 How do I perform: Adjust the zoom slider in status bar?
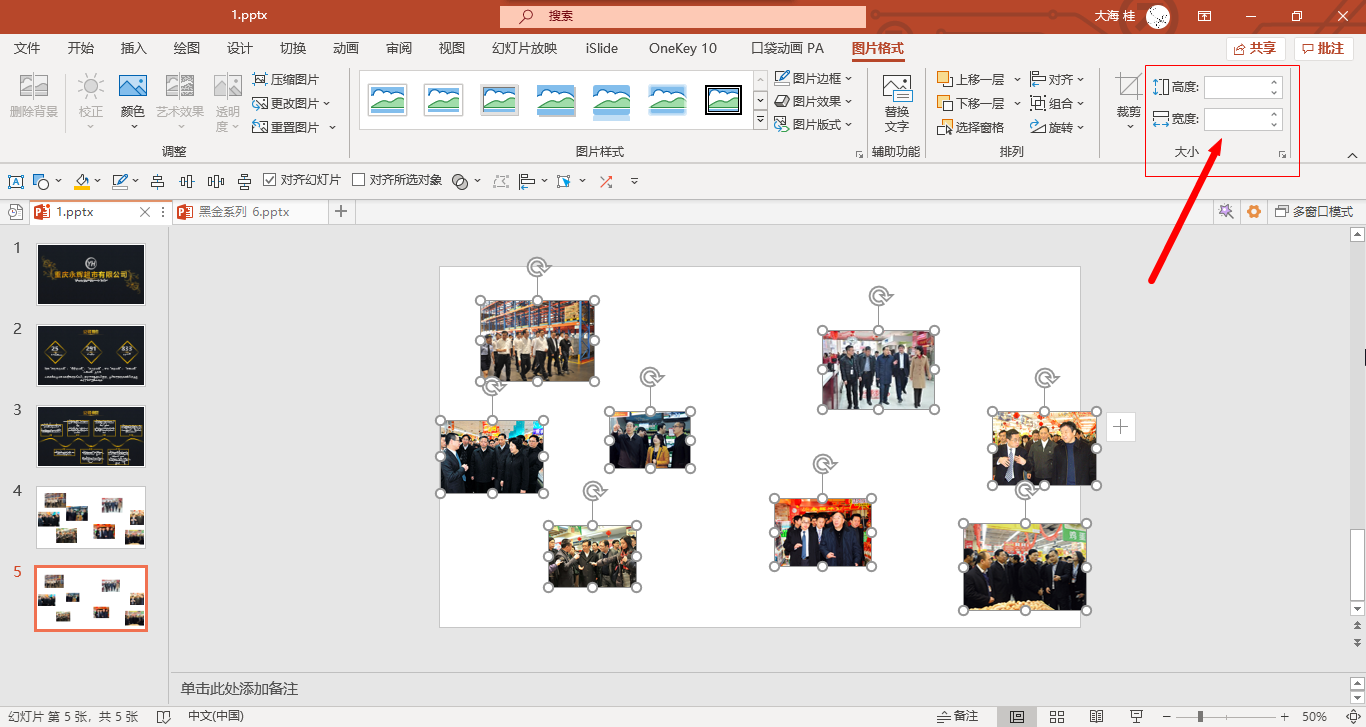click(x=1201, y=716)
